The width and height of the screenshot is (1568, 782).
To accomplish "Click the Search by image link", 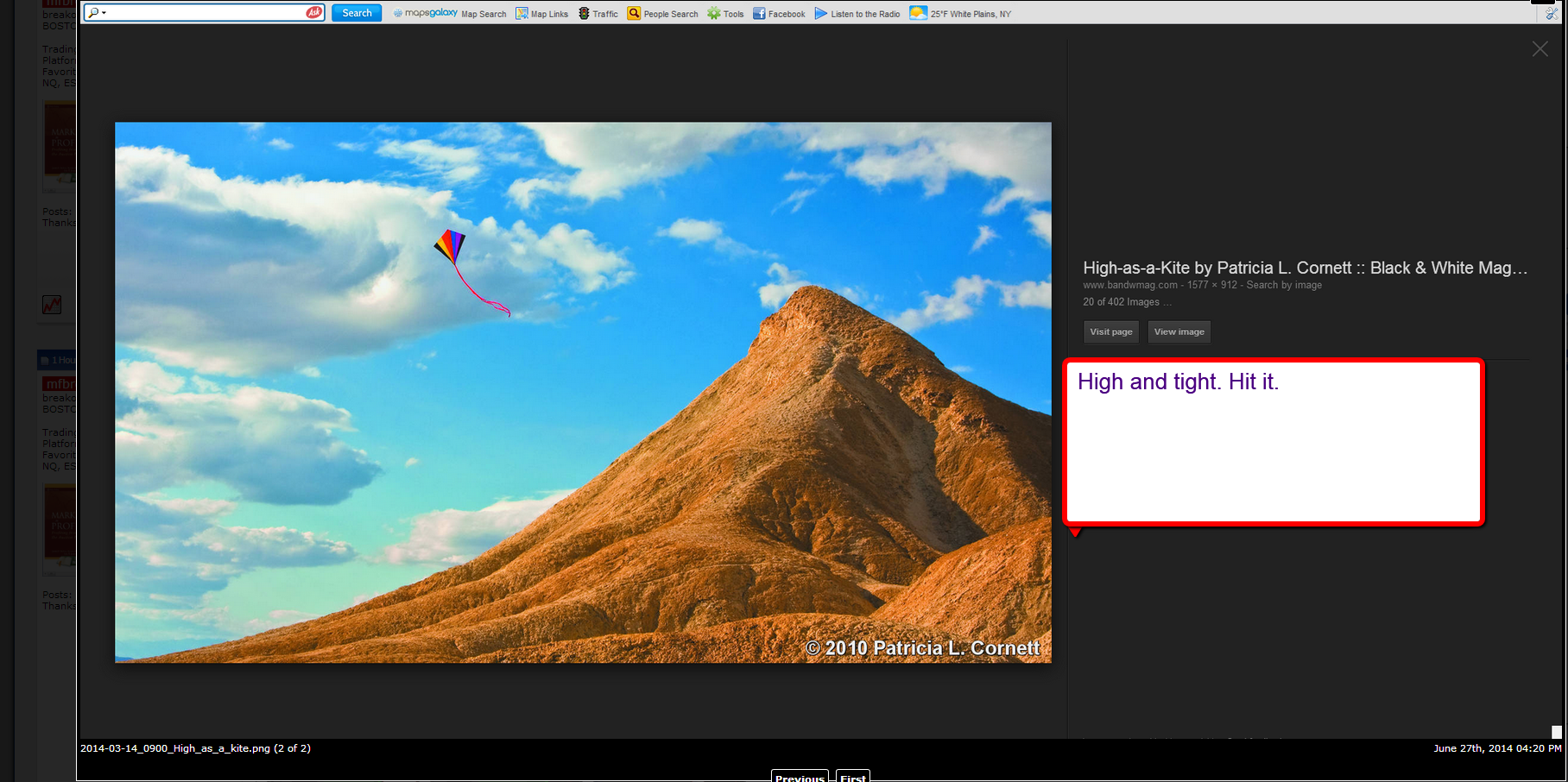I will click(1284, 285).
